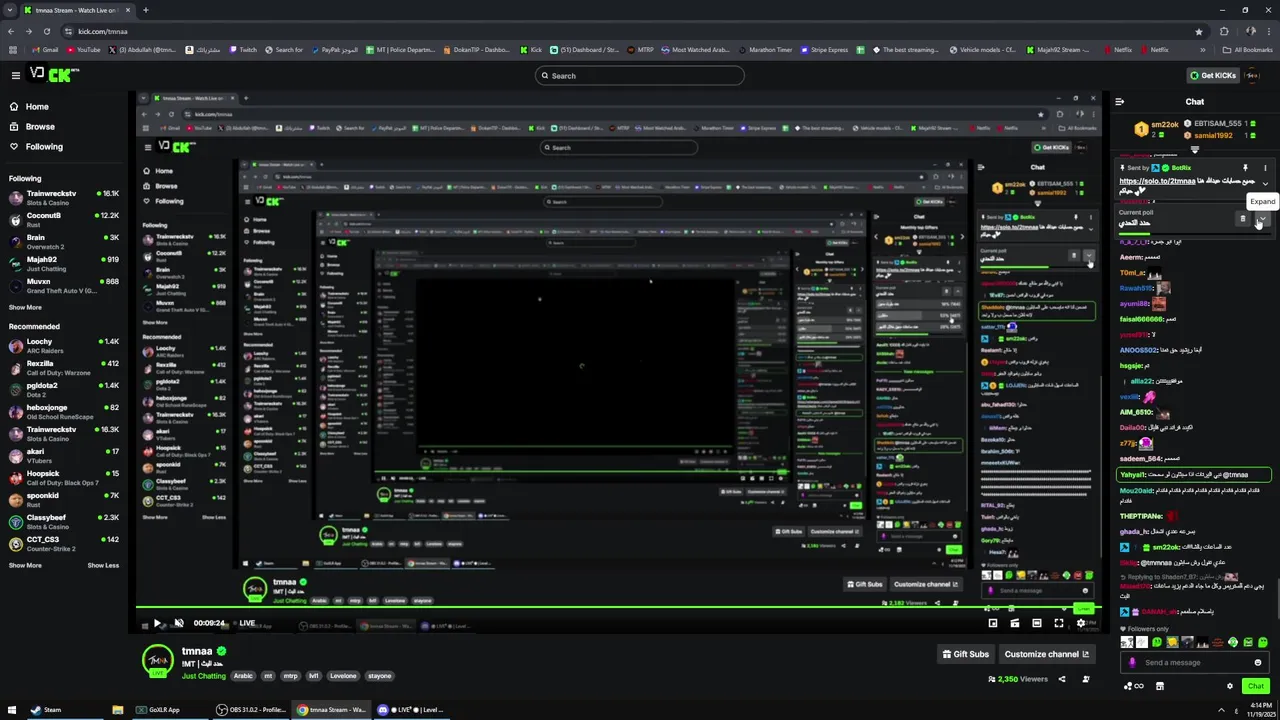Open the Loochy recommended channel
The width and height of the screenshot is (1280, 720).
(x=62, y=345)
